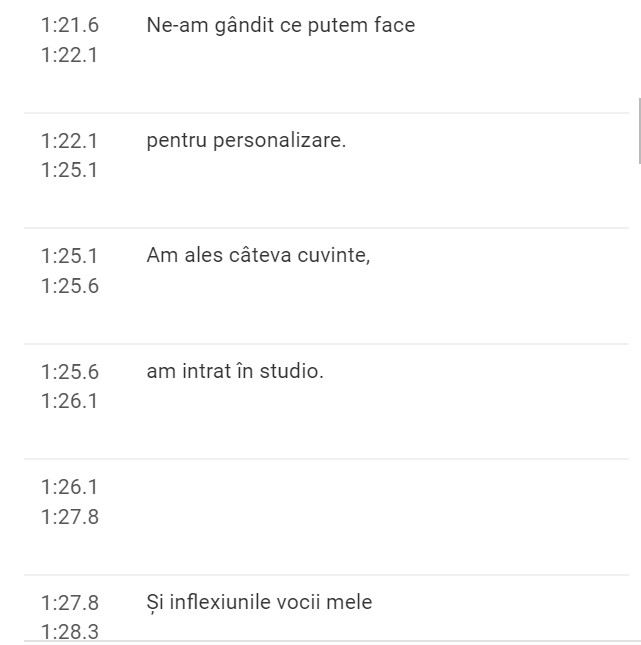This screenshot has height=645, width=641.
Task: Edit end time of "pentru personalizare." caption
Action: 70,171
